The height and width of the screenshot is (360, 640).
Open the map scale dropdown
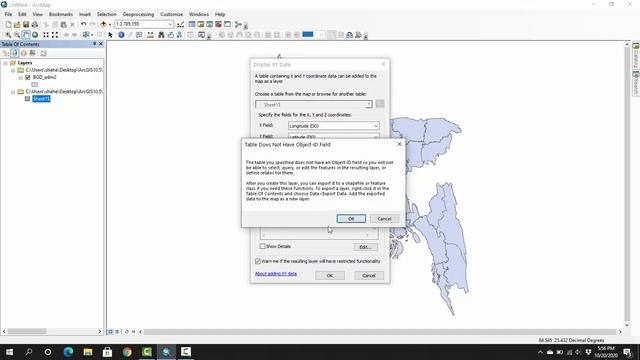click(170, 24)
